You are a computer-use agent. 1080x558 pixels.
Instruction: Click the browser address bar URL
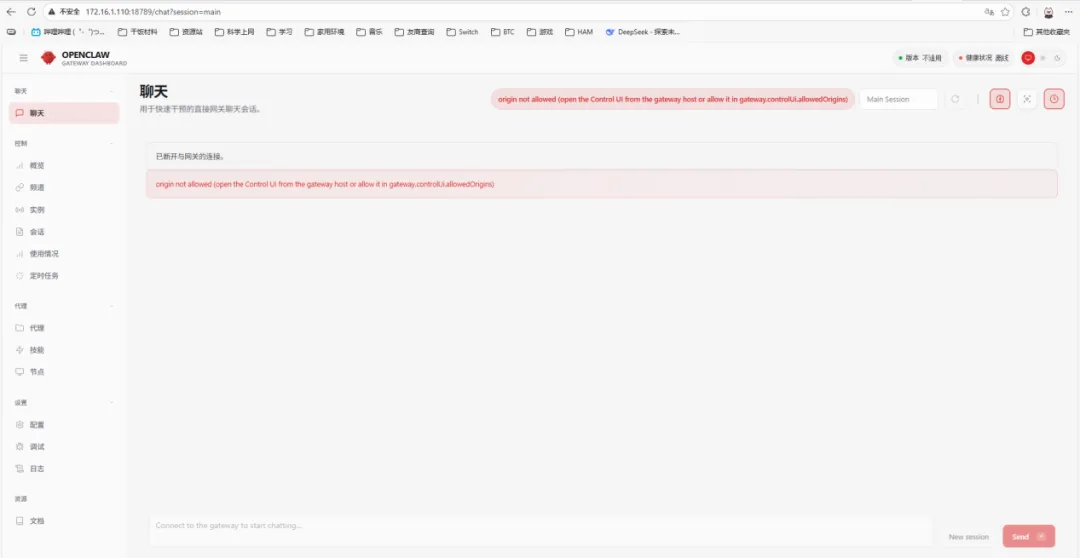[154, 12]
